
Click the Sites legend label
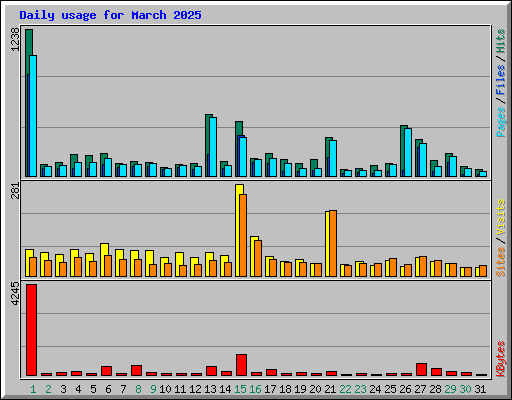(x=501, y=262)
